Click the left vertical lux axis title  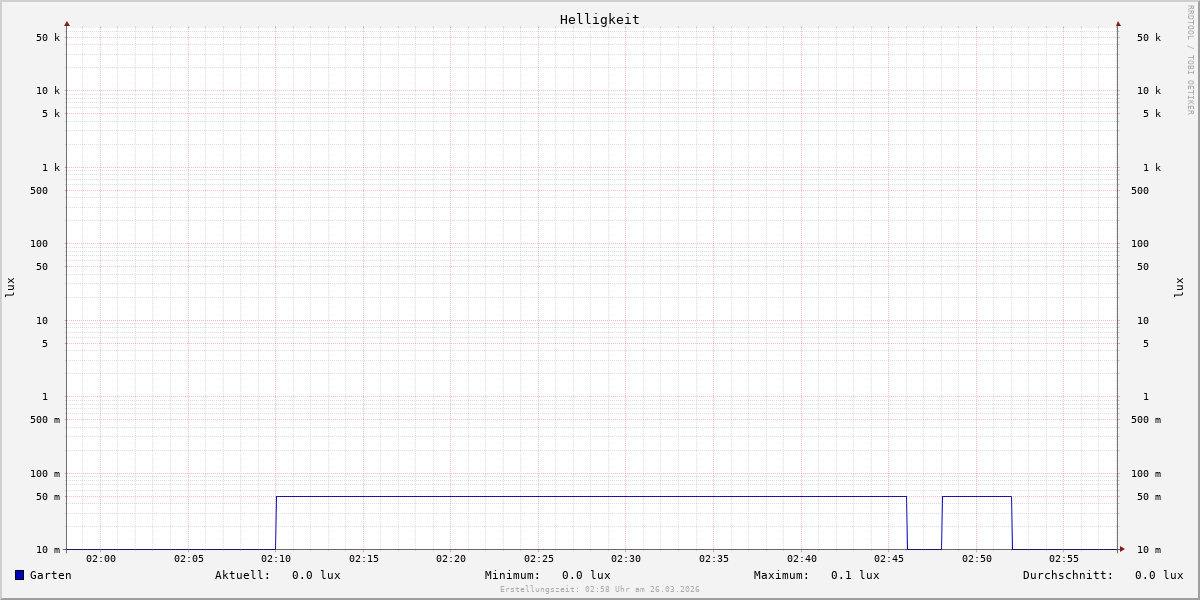click(x=10, y=287)
